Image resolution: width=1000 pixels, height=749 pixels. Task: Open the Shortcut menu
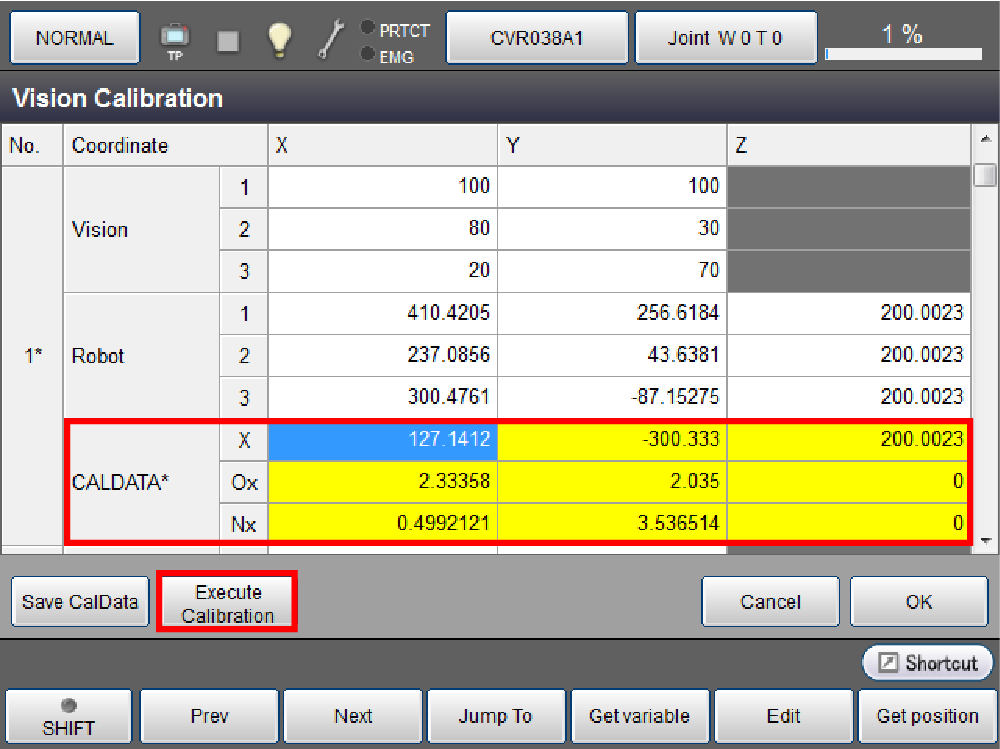927,663
